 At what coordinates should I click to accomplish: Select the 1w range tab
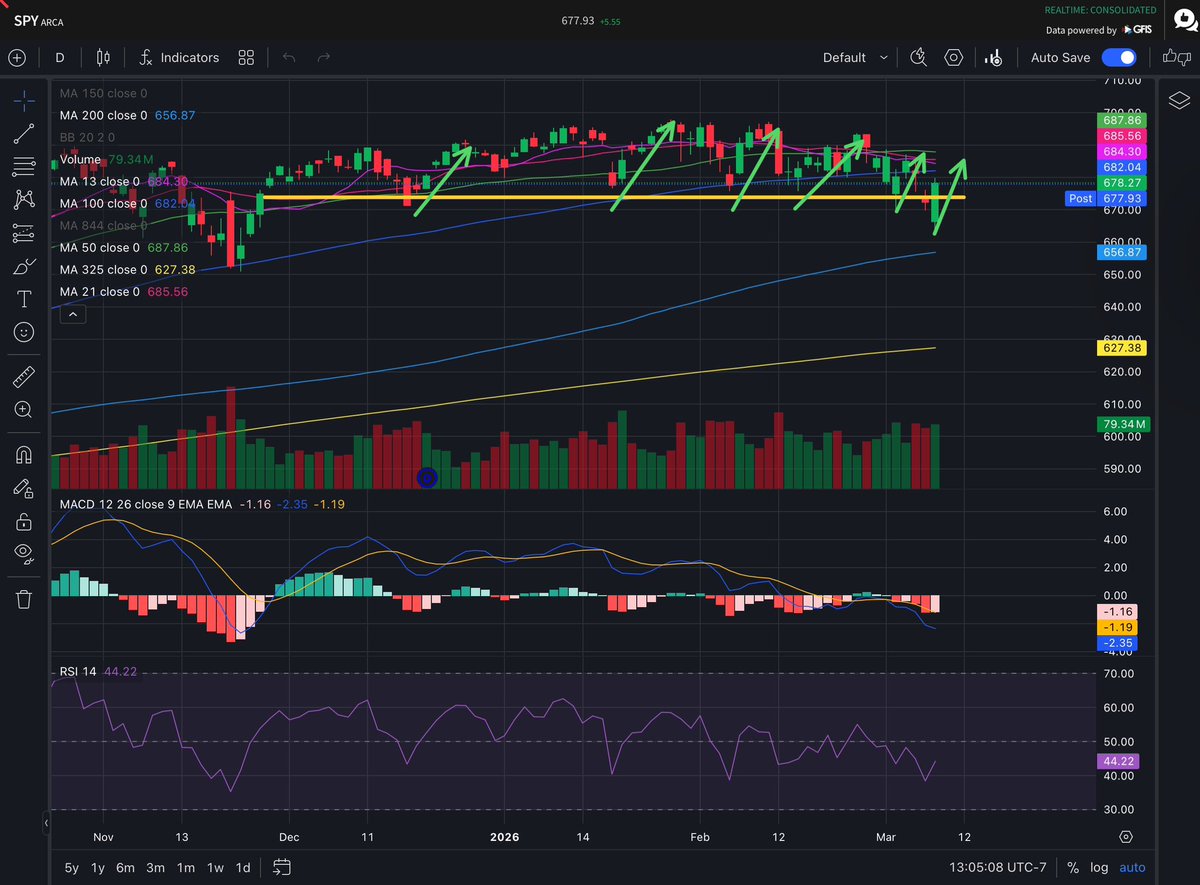coord(215,867)
